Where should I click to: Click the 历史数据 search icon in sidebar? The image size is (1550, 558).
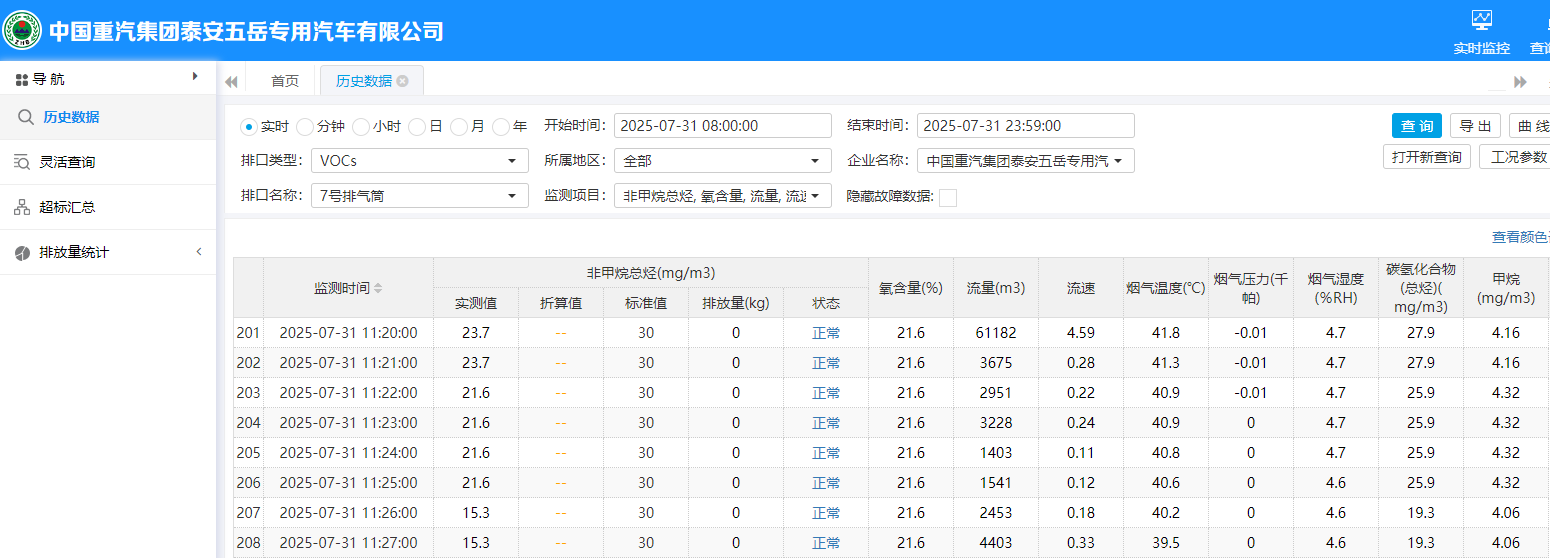[26, 117]
